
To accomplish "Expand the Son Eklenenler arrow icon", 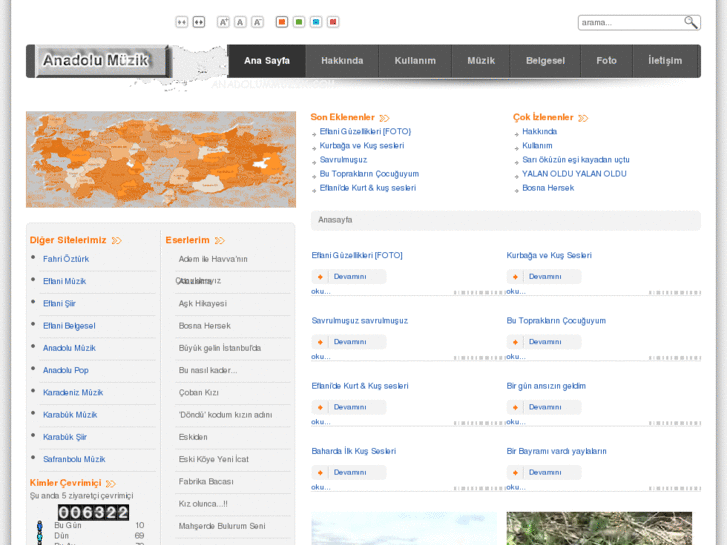I will click(385, 118).
